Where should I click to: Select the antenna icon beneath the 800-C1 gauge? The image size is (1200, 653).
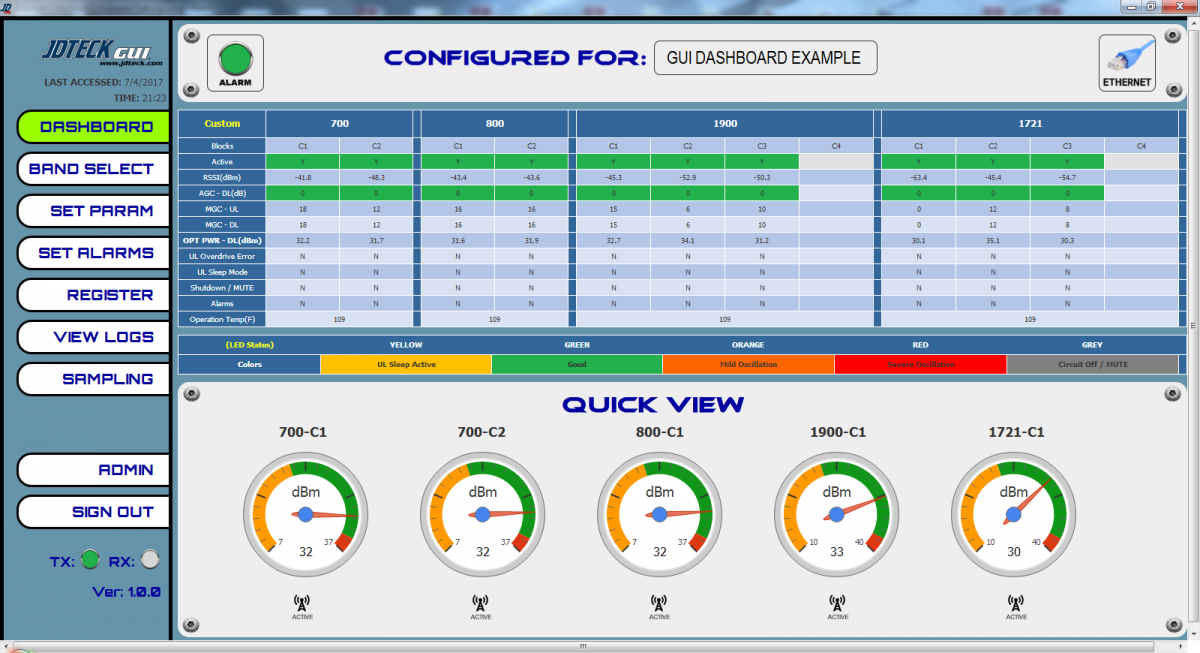click(x=659, y=603)
